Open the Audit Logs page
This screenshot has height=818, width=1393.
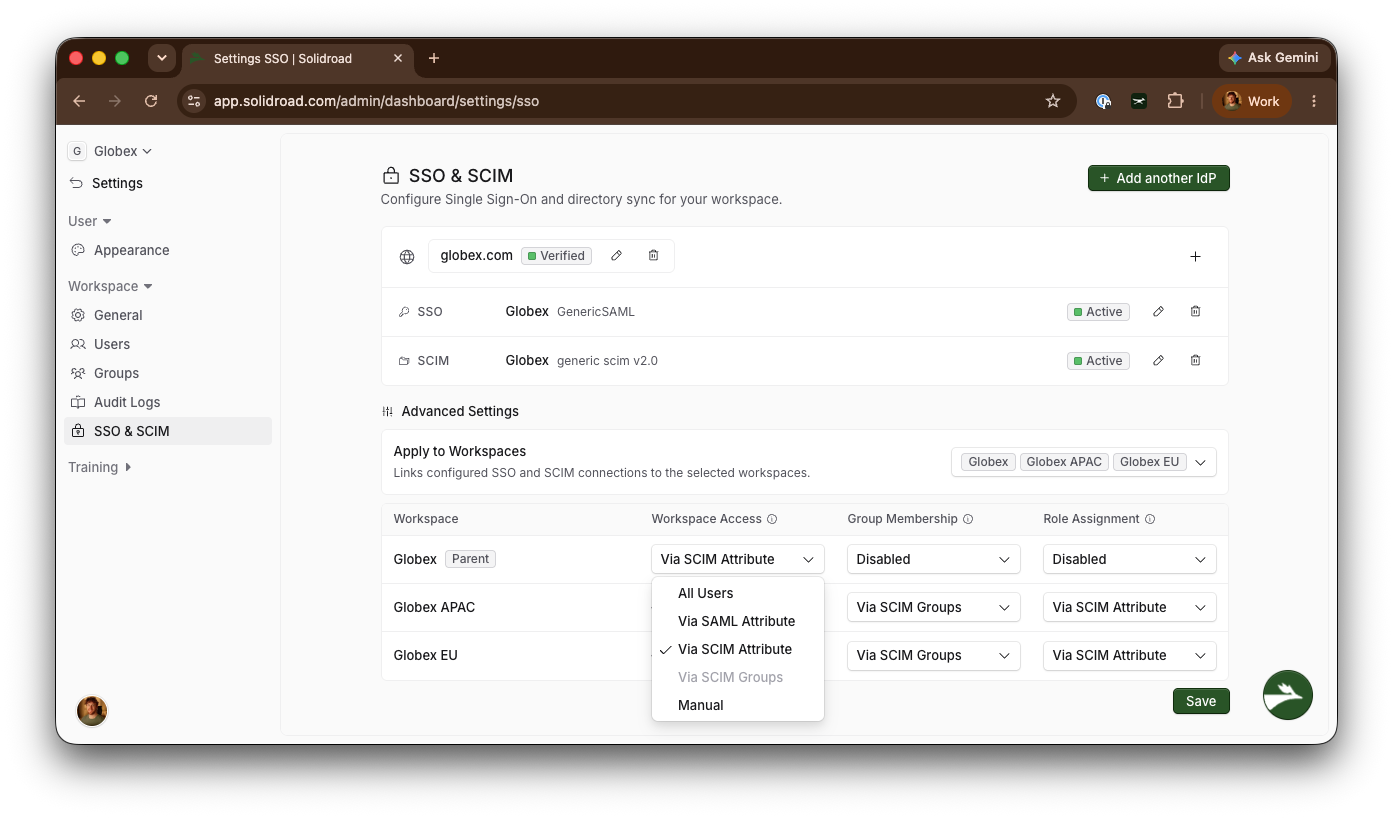coord(168,402)
